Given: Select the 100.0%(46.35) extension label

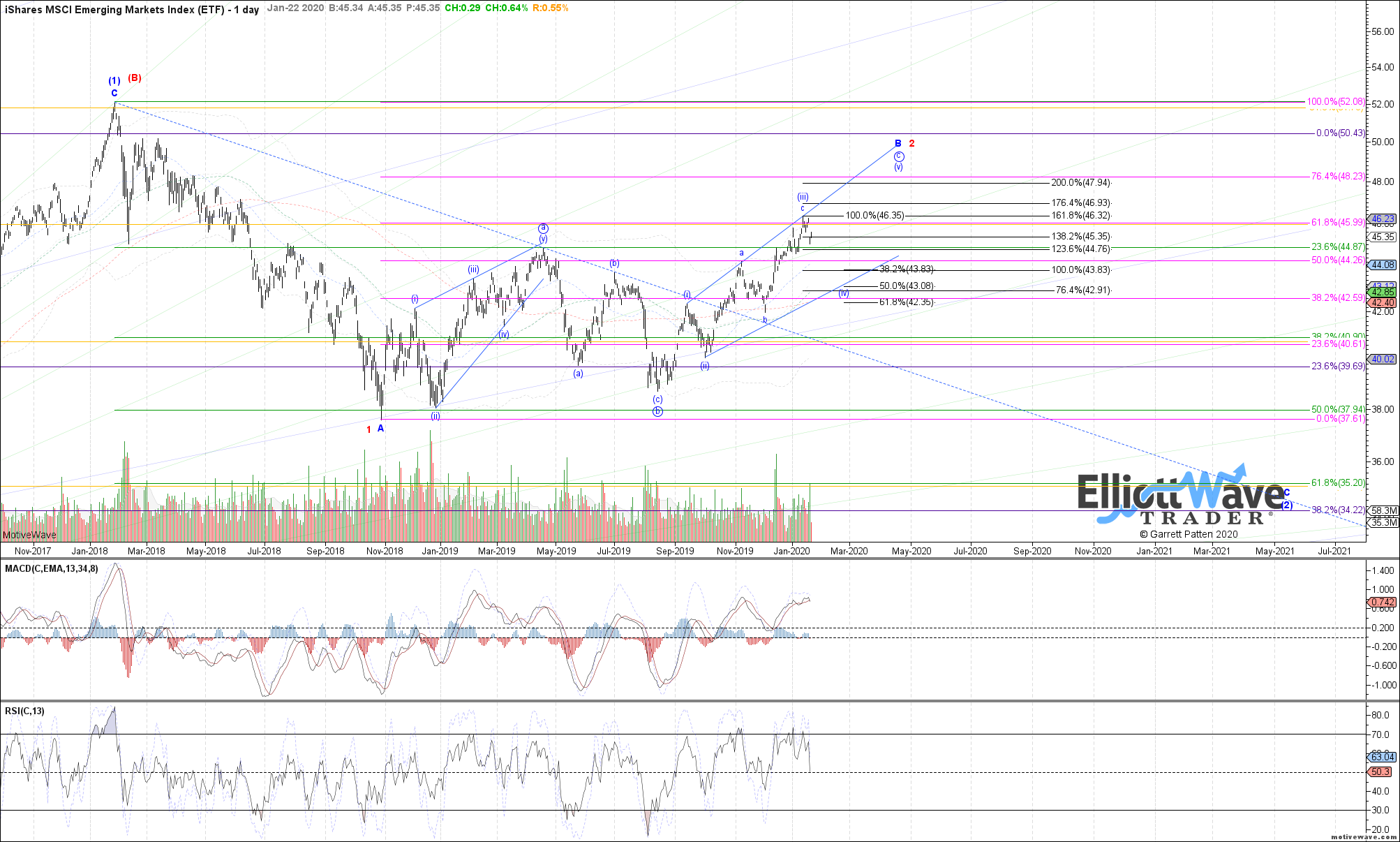Looking at the screenshot, I should 874,215.
